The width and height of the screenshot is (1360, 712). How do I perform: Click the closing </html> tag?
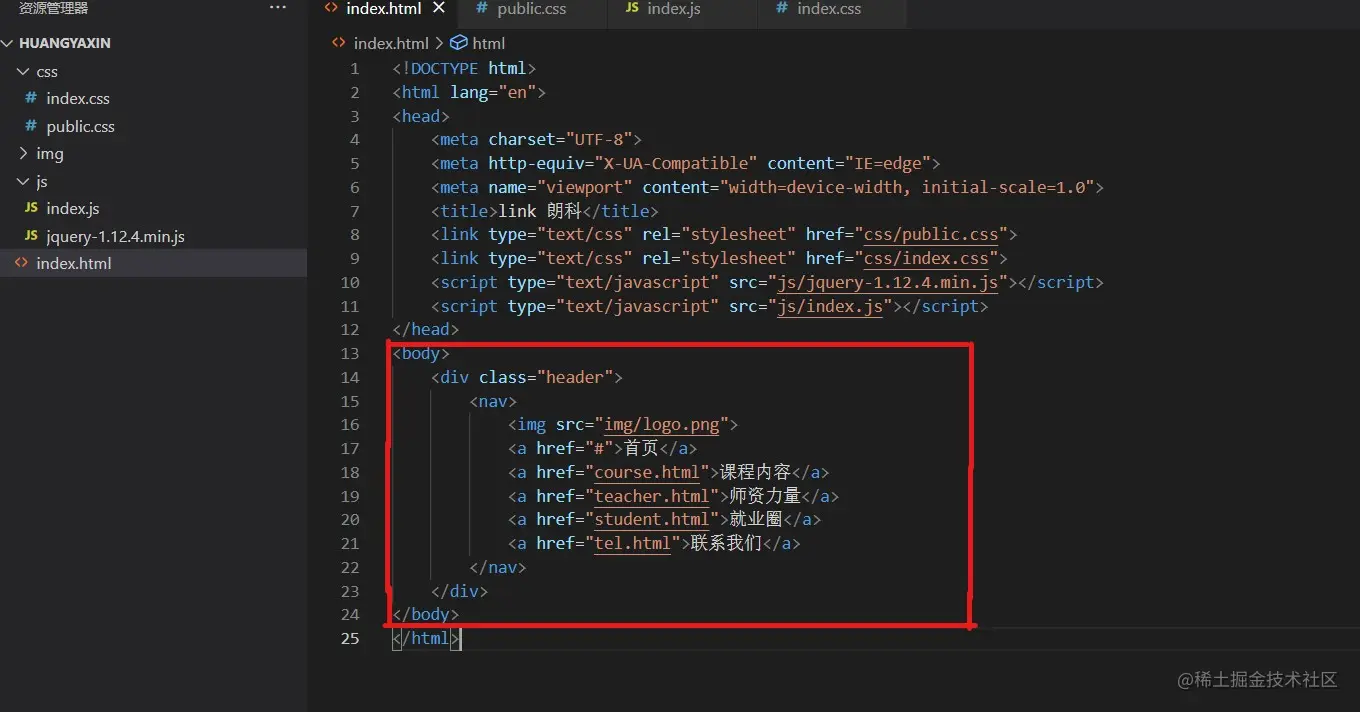pyautogui.click(x=427, y=638)
